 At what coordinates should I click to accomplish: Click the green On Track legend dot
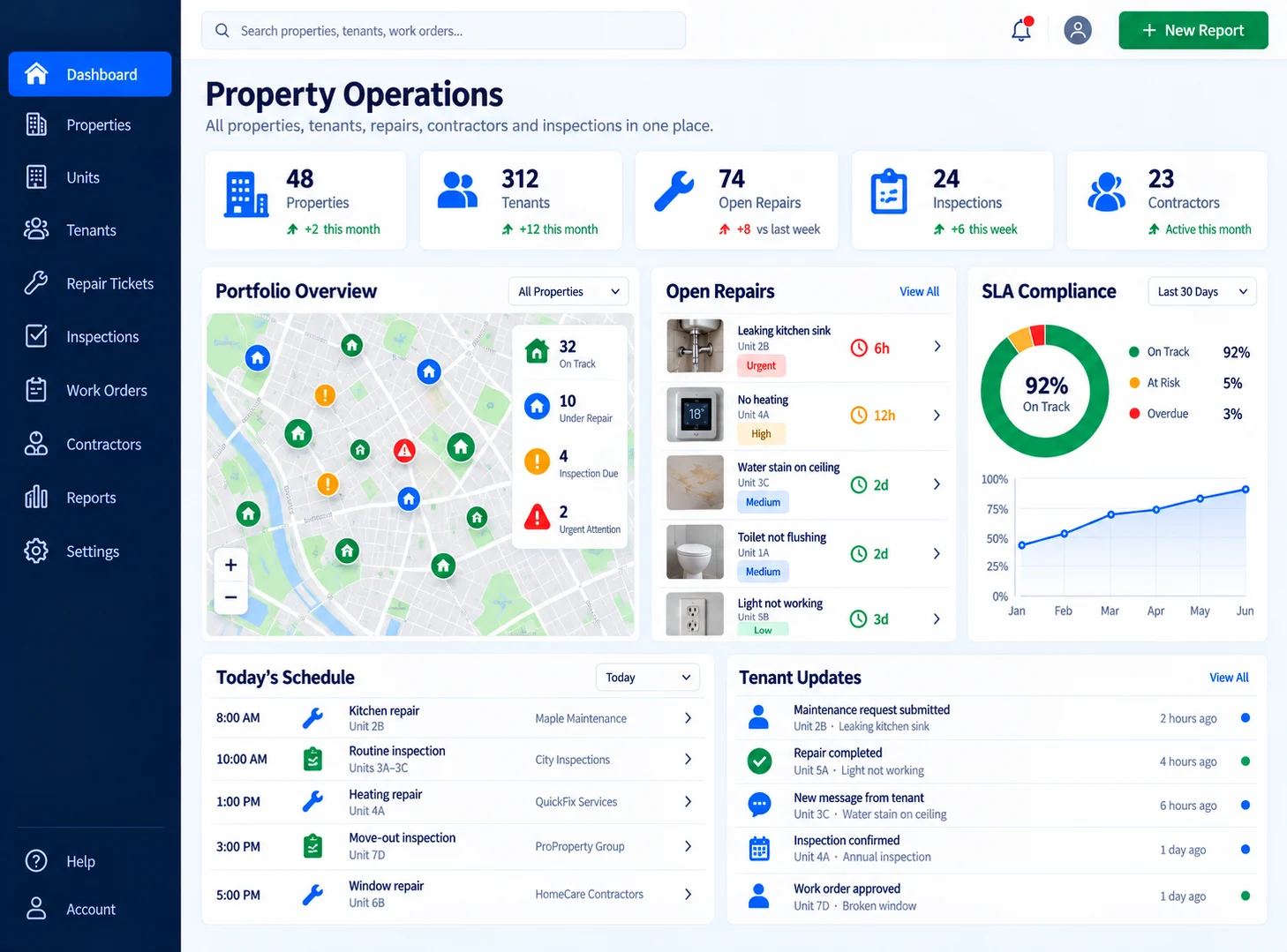point(1134,352)
